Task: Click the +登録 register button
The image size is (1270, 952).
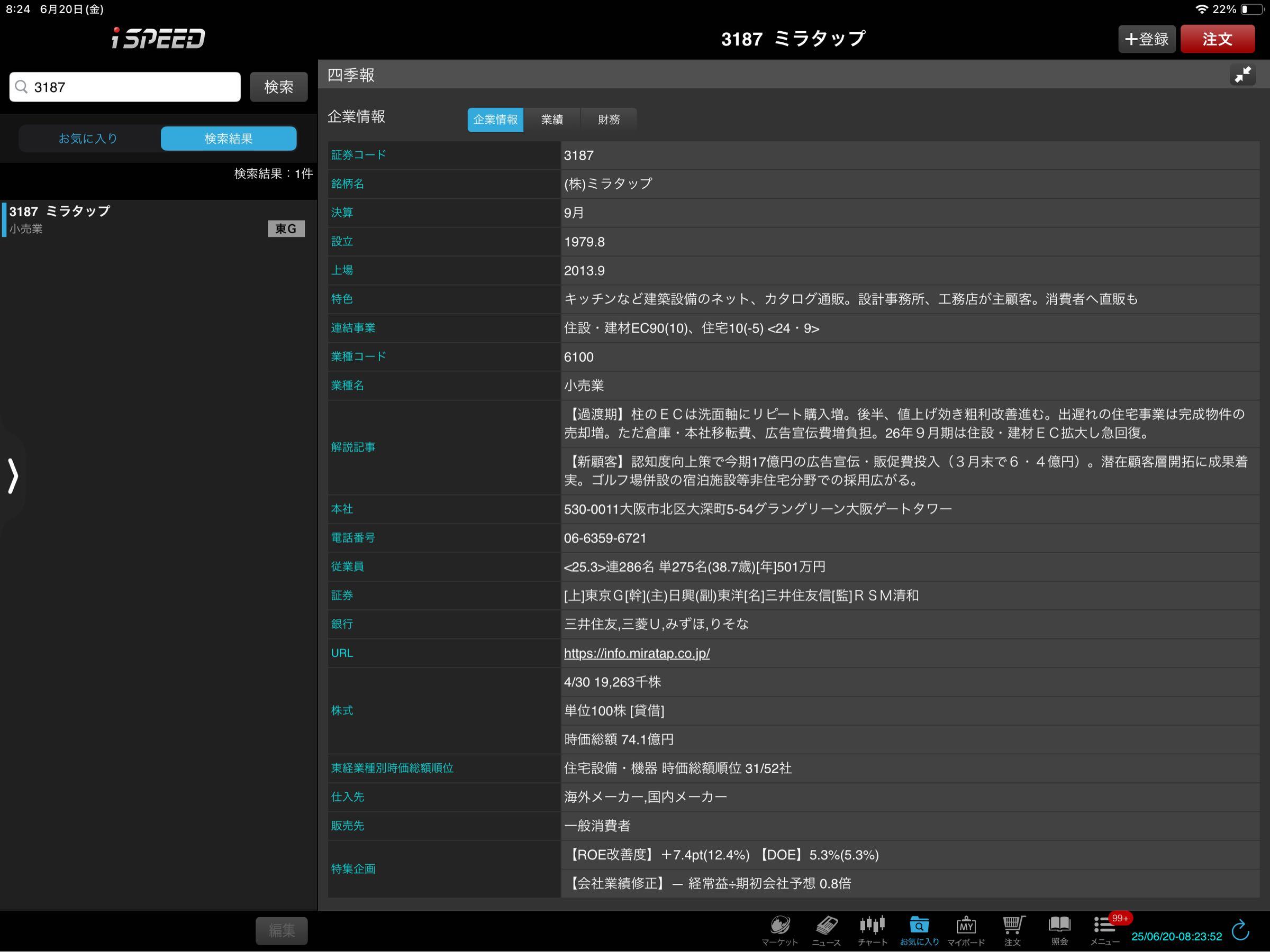Action: click(1147, 39)
